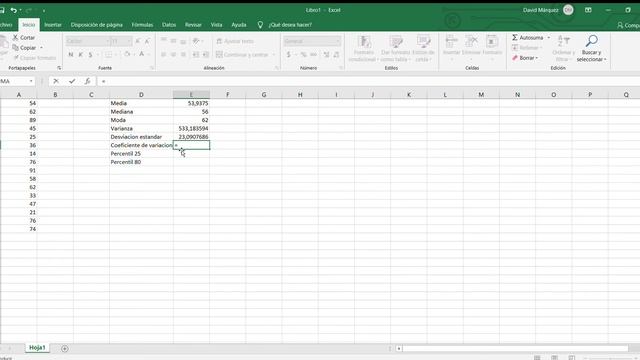Open Buscar y seleccionar magnifier
Image resolution: width=640 pixels, height=360 pixels.
coord(591,49)
